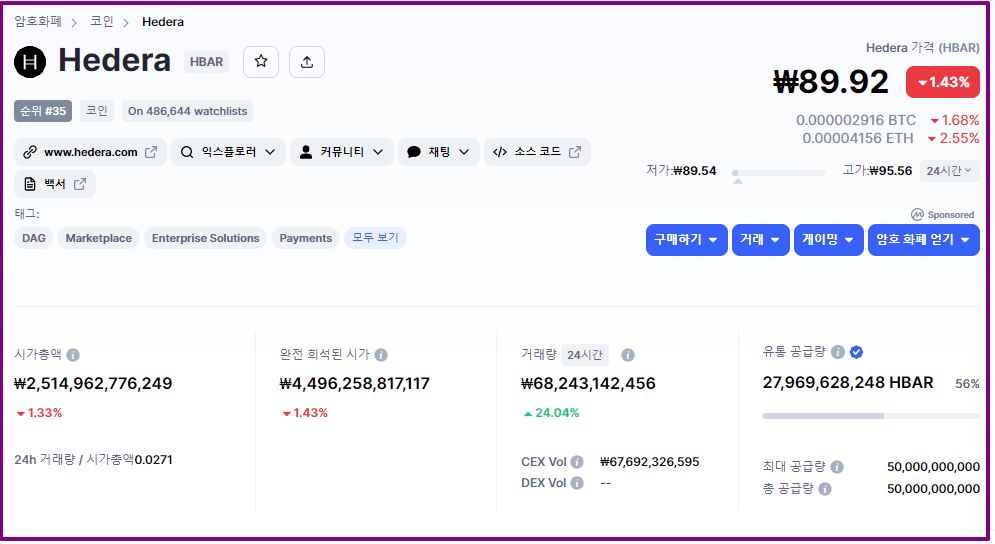Click the circulating supply 56% progress bar

click(871, 416)
